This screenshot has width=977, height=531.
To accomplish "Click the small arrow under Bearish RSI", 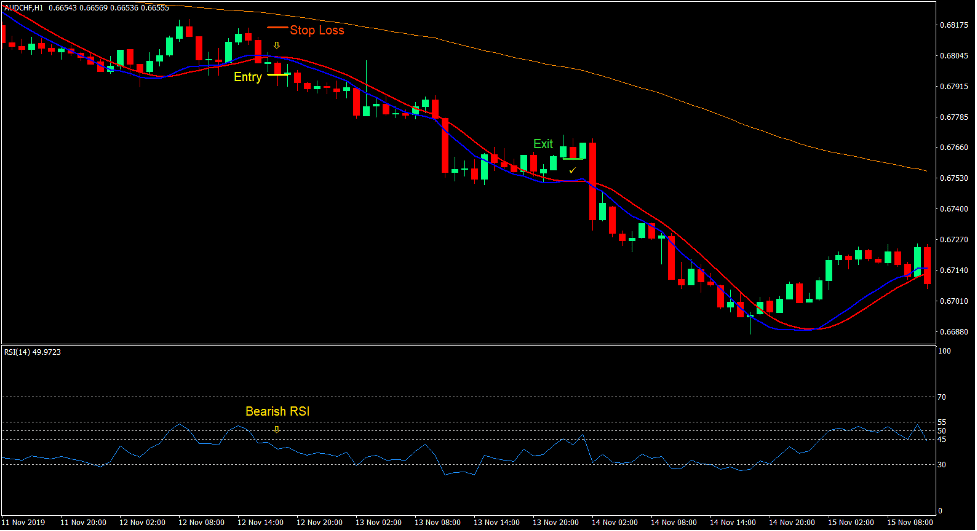I will (x=277, y=429).
